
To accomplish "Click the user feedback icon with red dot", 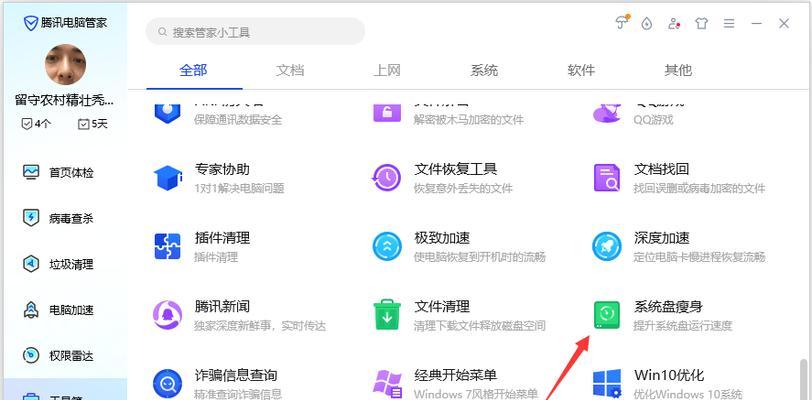I will click(674, 23).
